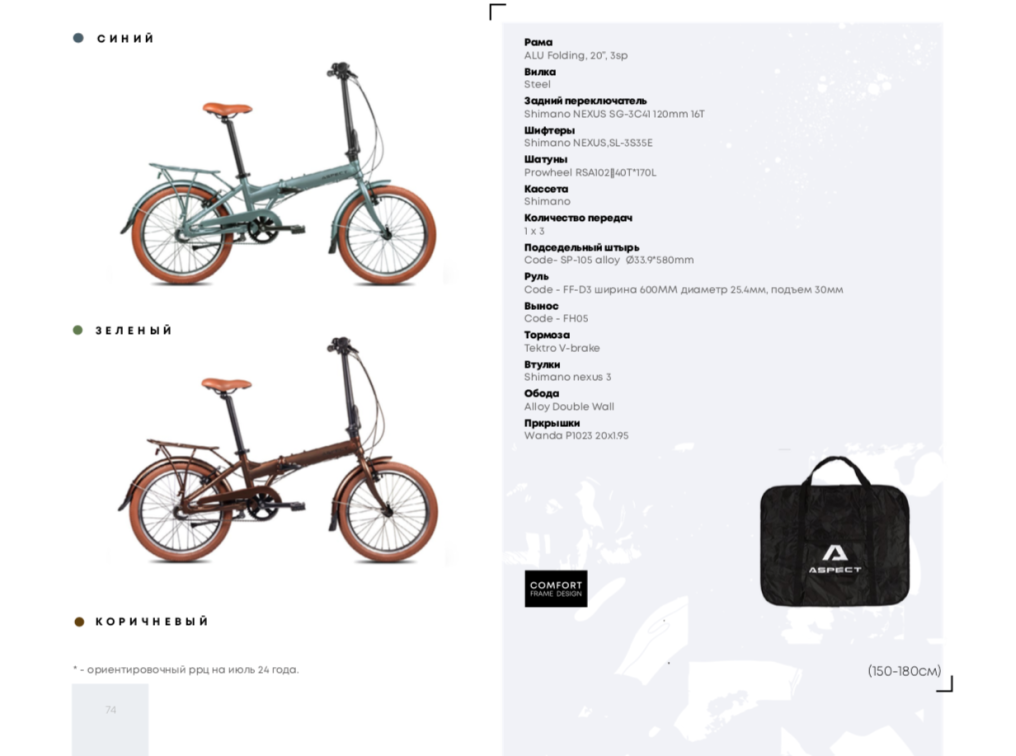Click the blue color dot beside СИНИЙ
Viewport: 1016px width, 756px height.
[x=78, y=38]
